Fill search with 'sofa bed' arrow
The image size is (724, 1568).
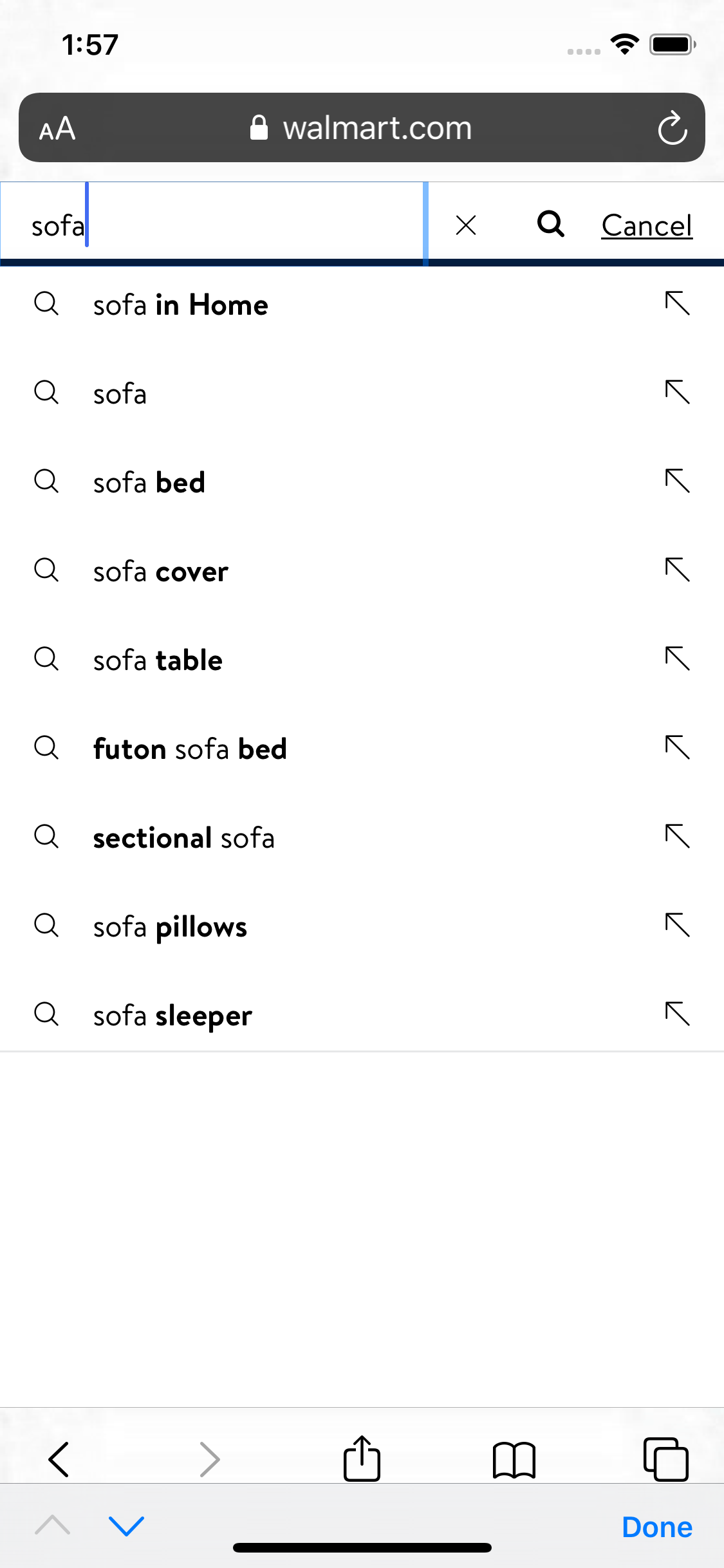[677, 481]
